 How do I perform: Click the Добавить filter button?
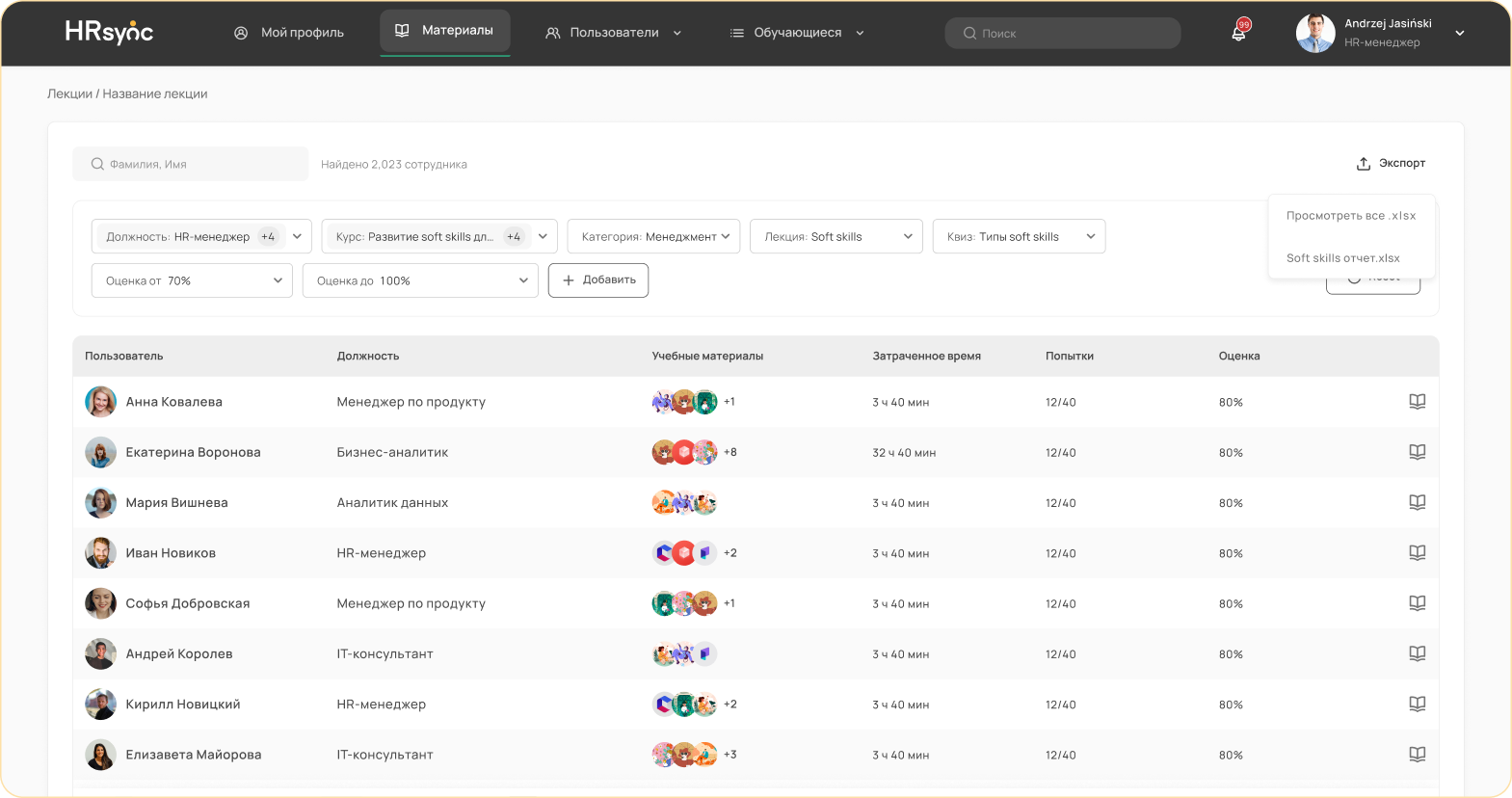598,280
